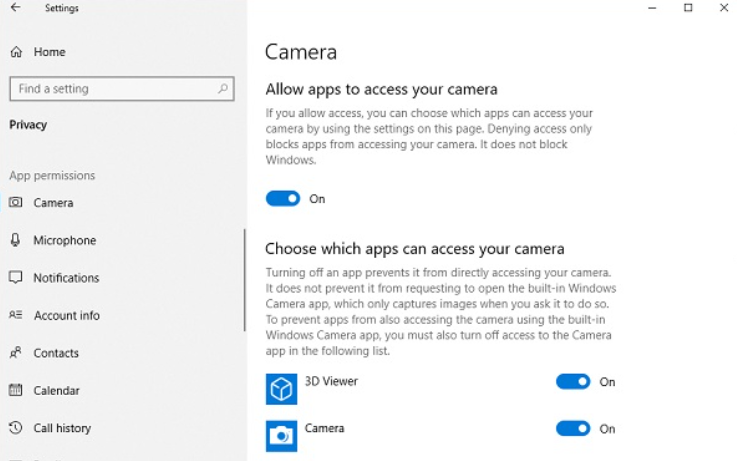Click the back arrow in Settings
The height and width of the screenshot is (461, 737).
(x=15, y=8)
